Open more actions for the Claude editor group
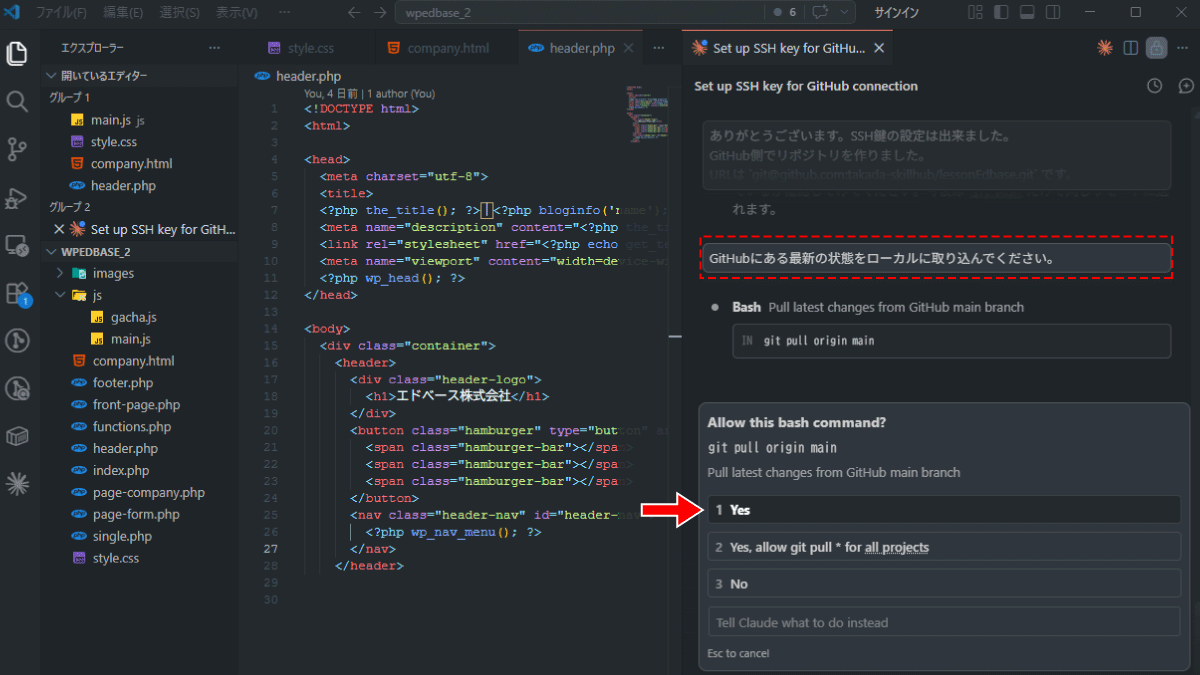 click(1182, 48)
